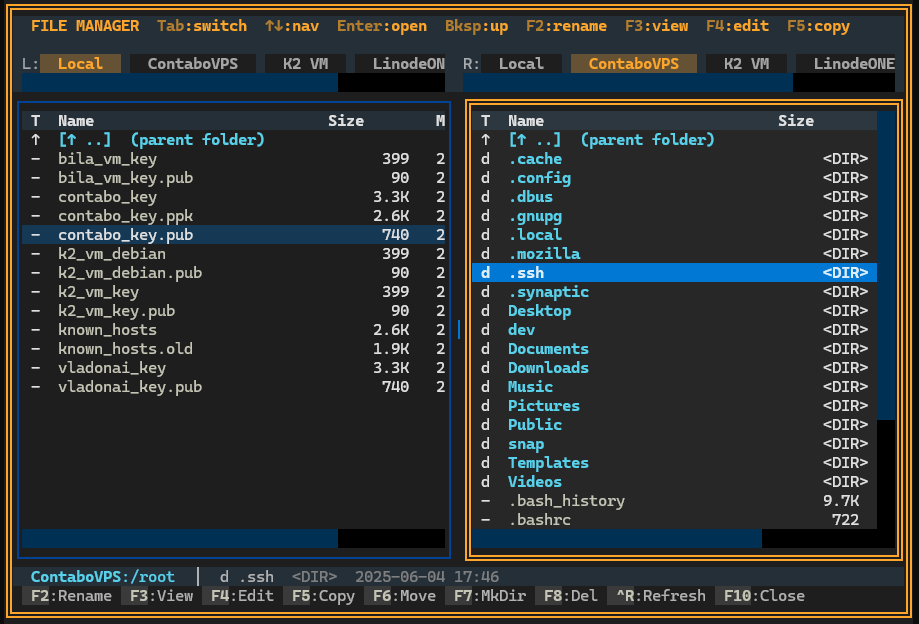This screenshot has width=919, height=624.
Task: Close the manager with F10:Close
Action: point(760,596)
